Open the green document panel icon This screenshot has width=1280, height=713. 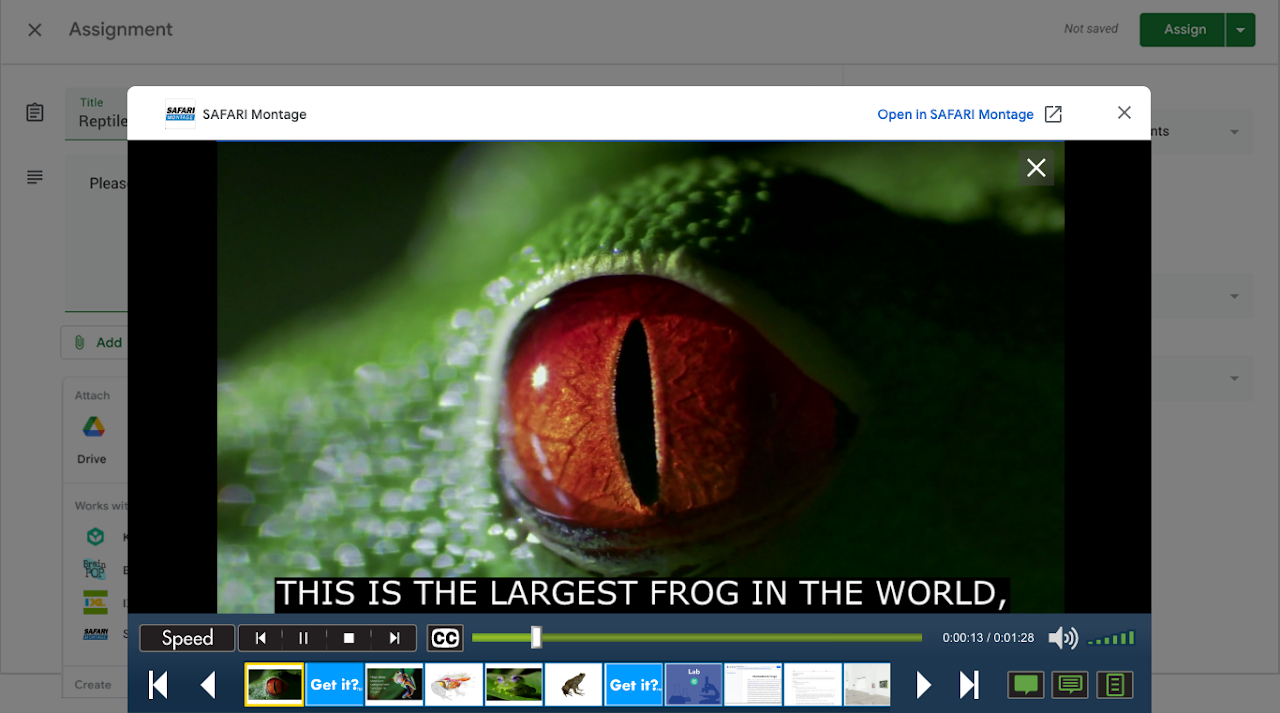(x=1114, y=685)
